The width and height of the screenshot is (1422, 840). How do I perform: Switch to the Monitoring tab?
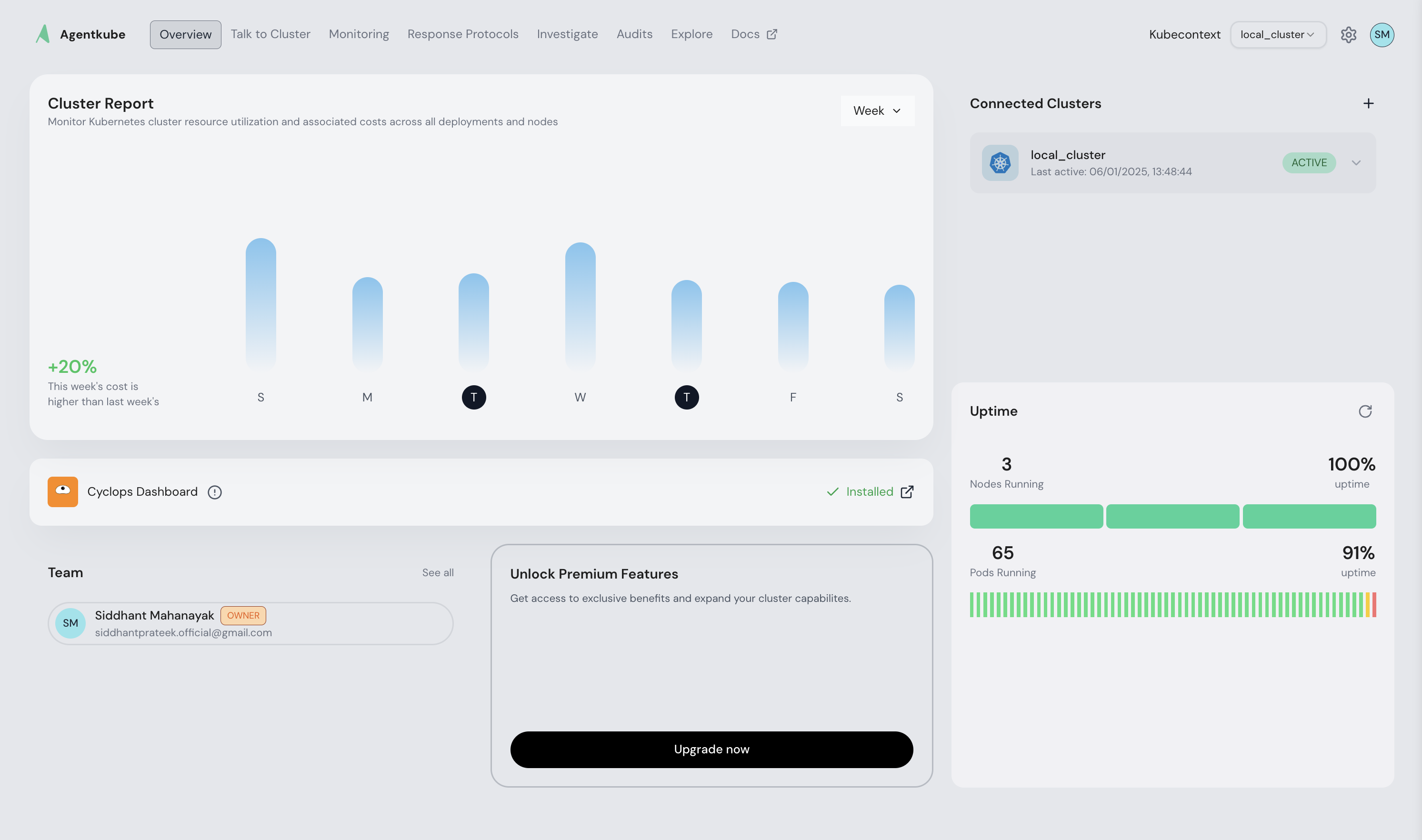(x=359, y=35)
